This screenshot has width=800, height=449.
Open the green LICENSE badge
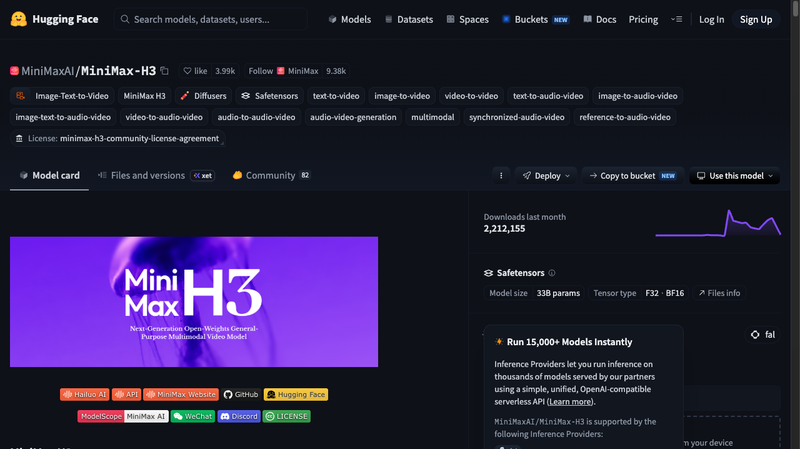[x=287, y=416]
